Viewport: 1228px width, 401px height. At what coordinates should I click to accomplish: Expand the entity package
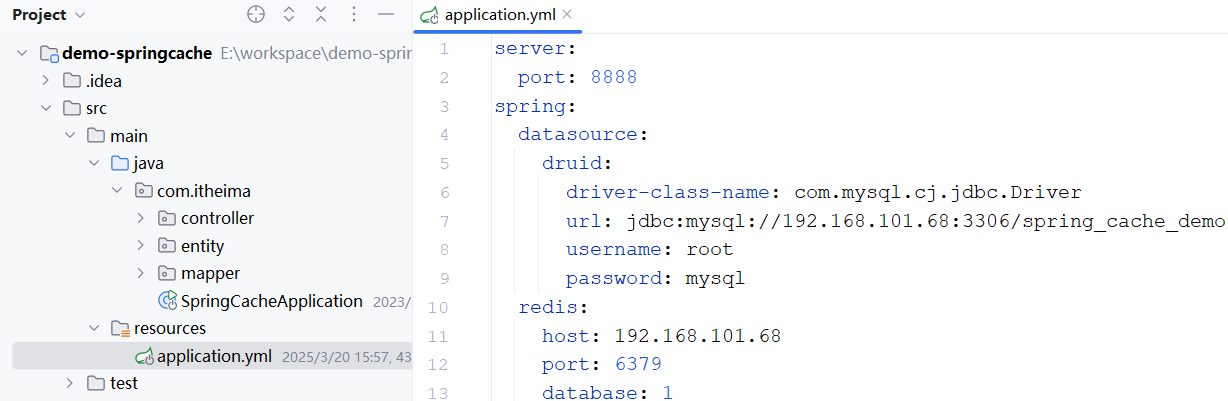pyautogui.click(x=142, y=246)
